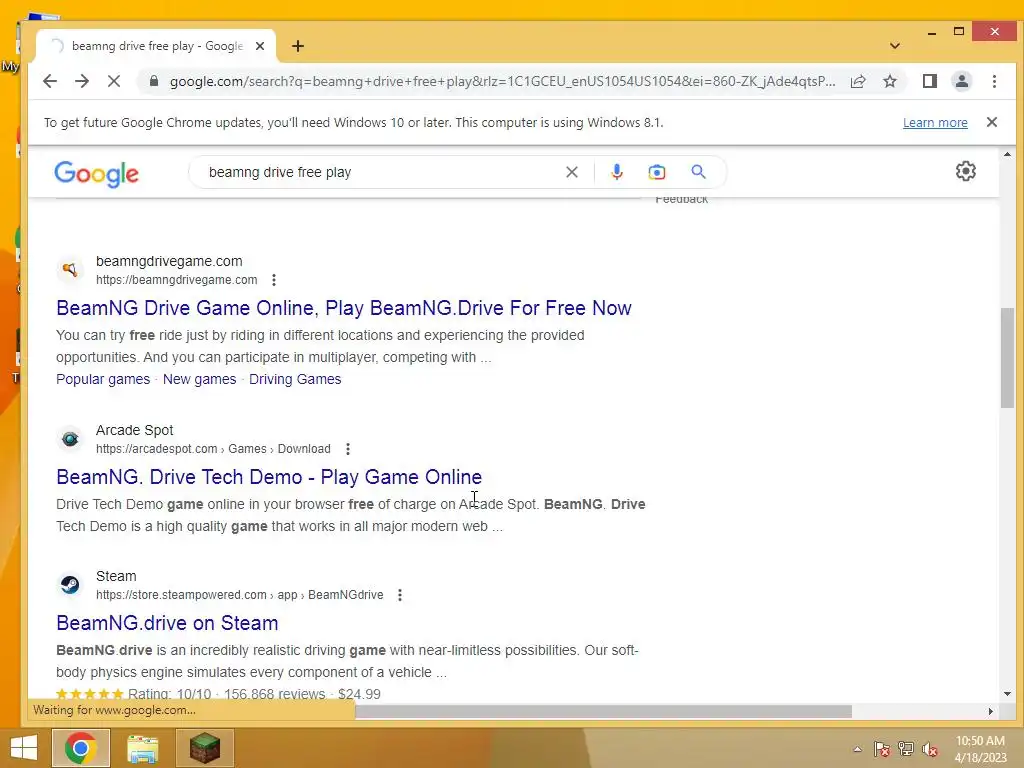This screenshot has height=768, width=1024.
Task: Open a new browser tab
Action: pos(298,46)
